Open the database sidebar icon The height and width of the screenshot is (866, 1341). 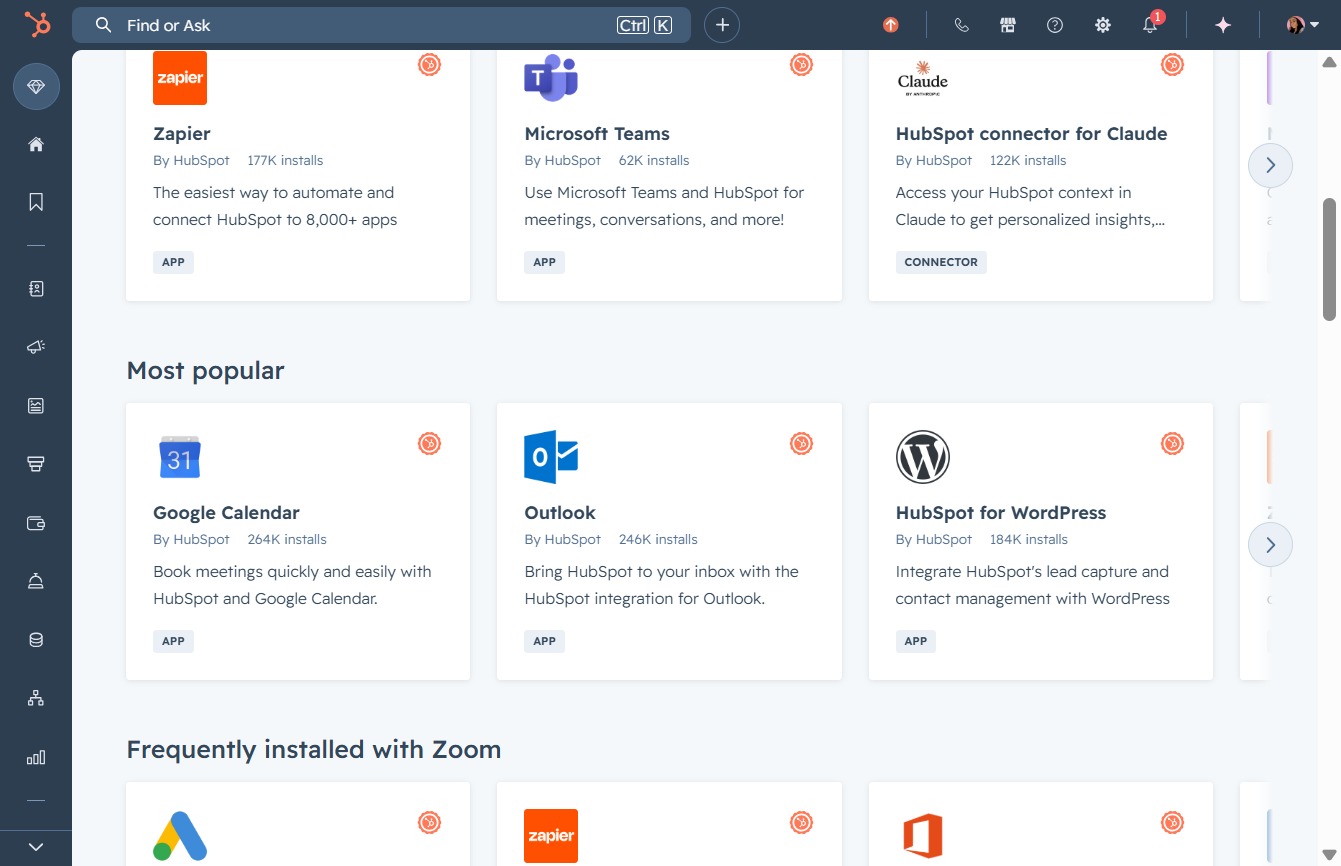click(36, 640)
